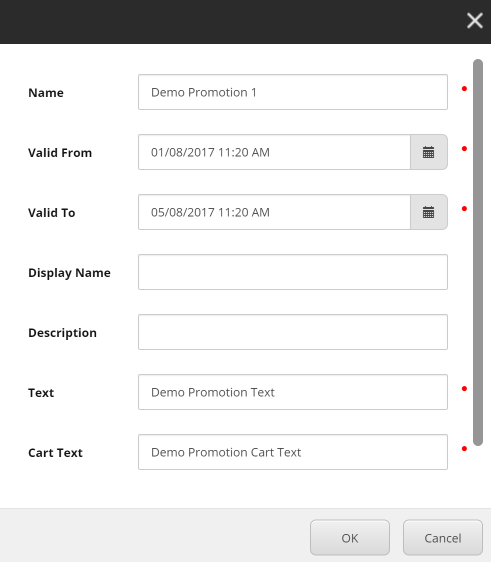Focus the empty Display Name field
Screen dimensions: 491x562
point(293,272)
